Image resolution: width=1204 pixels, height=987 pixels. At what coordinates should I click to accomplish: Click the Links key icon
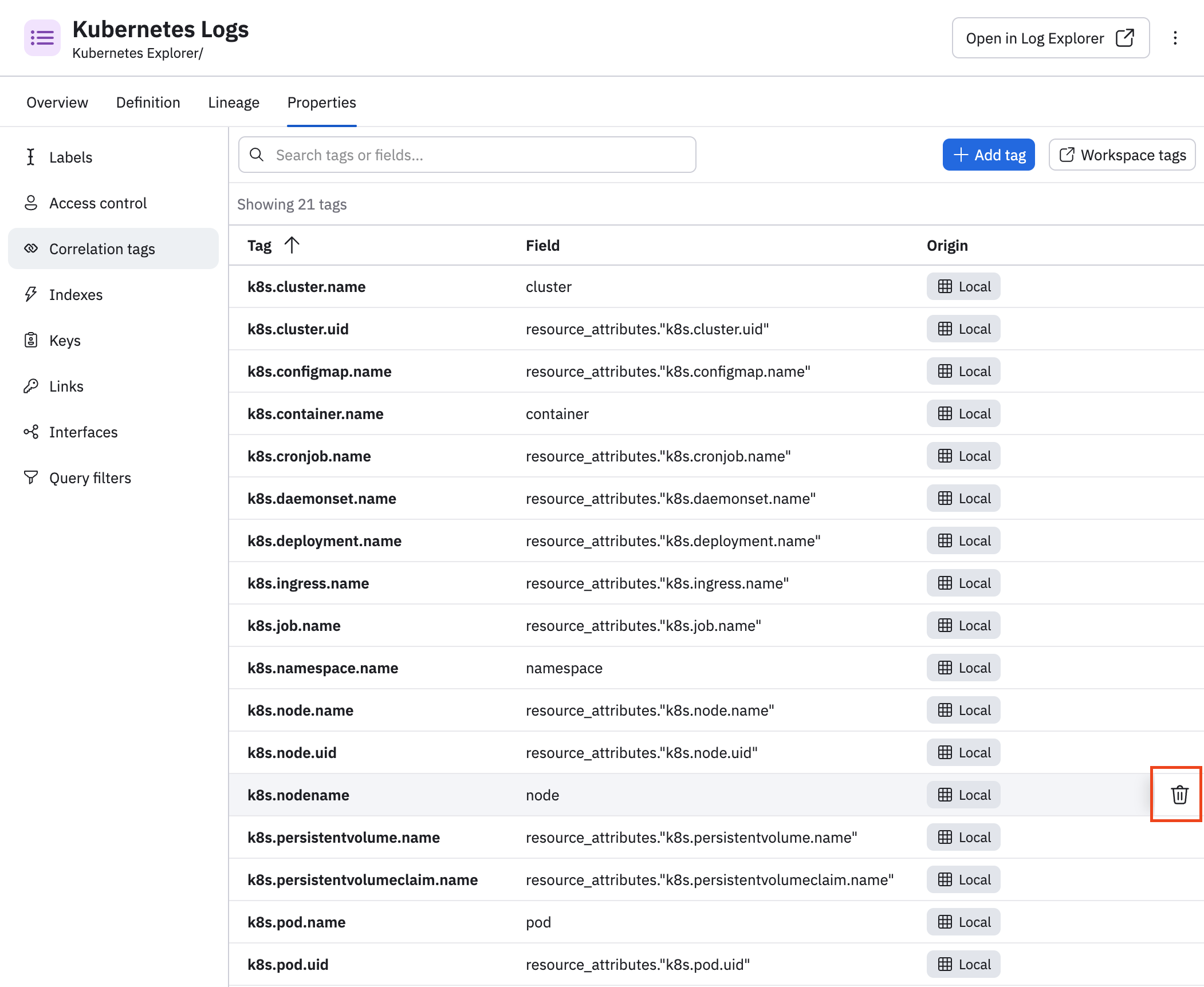click(31, 386)
